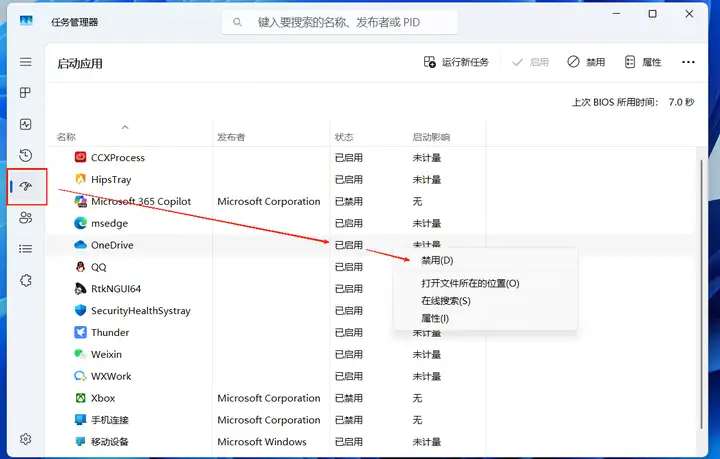Open the hamburger navigation menu

point(26,62)
